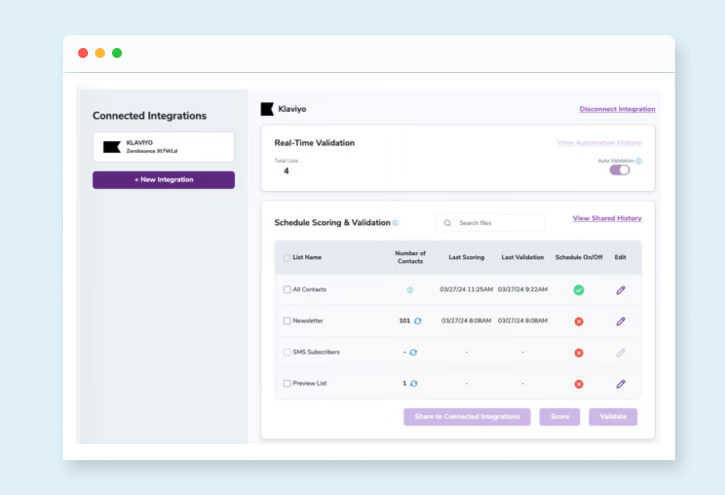Image resolution: width=725 pixels, height=495 pixels.
Task: Click the Validate button
Action: (613, 417)
